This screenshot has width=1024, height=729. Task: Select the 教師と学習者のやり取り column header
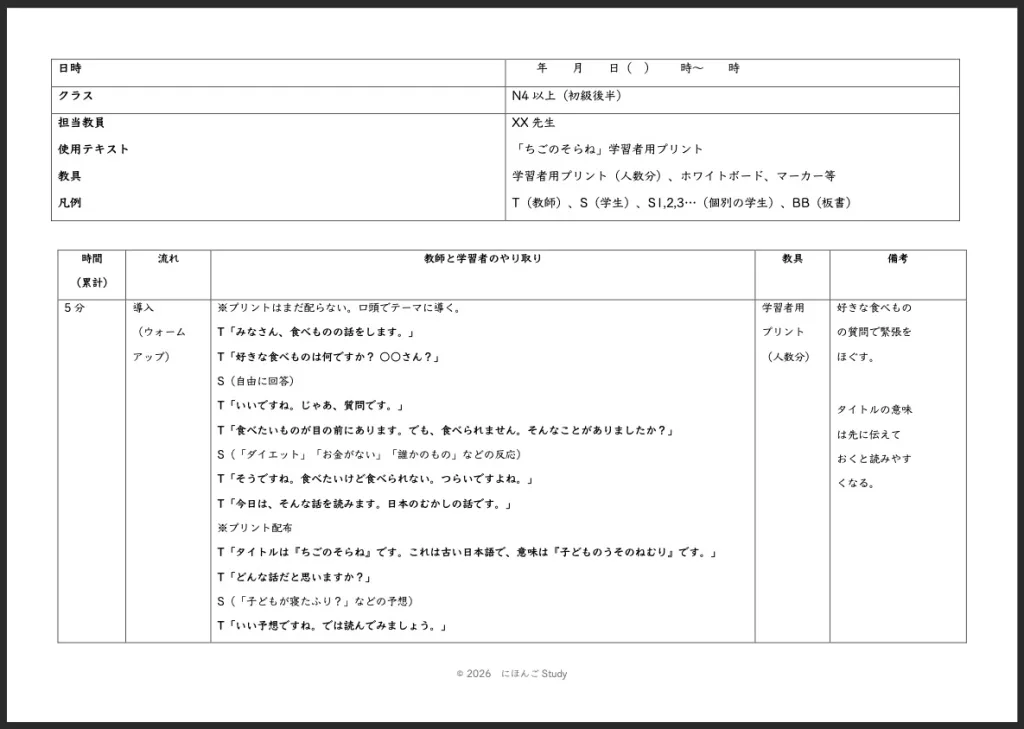point(483,259)
